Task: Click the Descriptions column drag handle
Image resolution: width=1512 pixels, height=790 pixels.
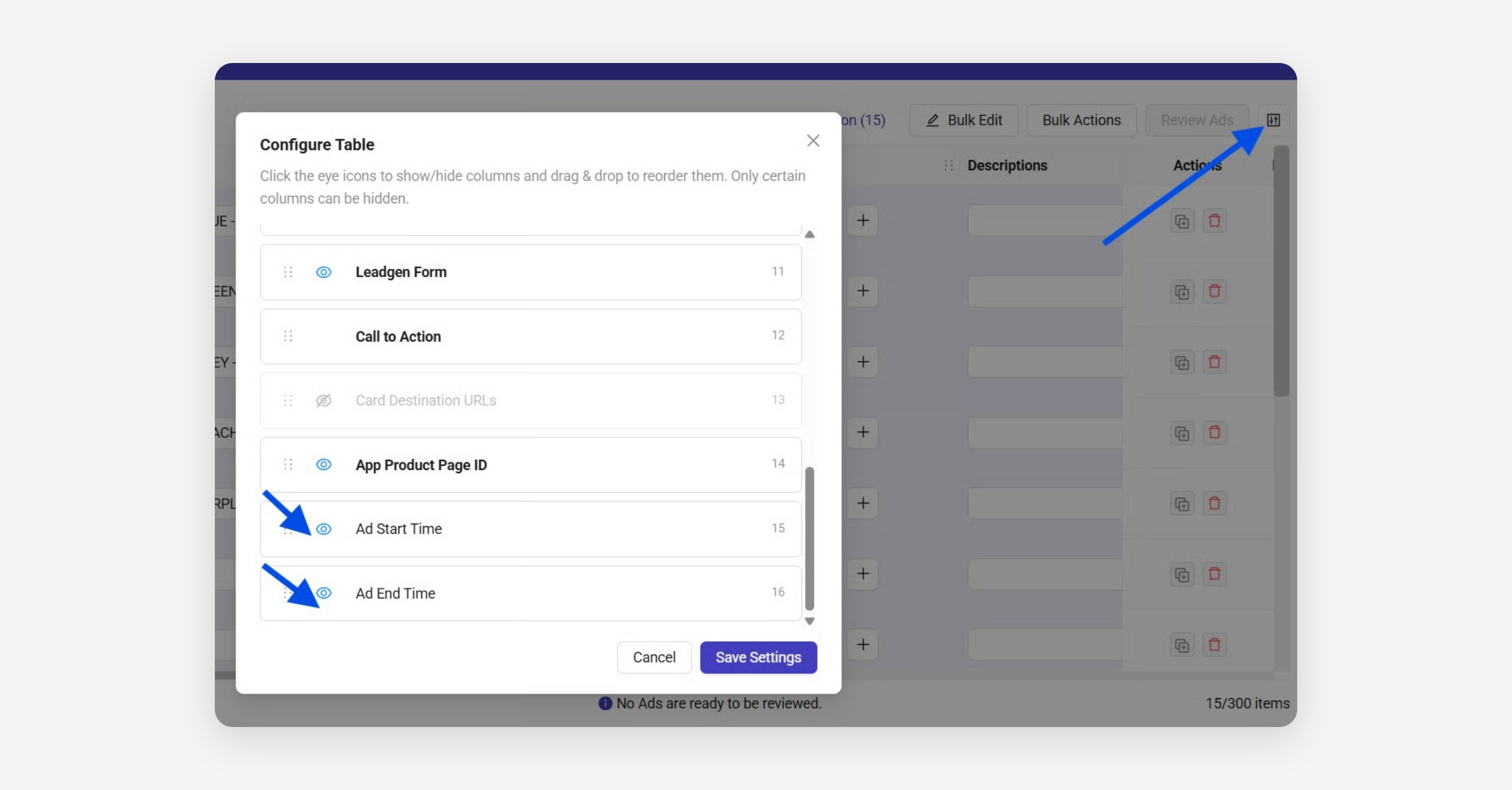Action: click(949, 166)
